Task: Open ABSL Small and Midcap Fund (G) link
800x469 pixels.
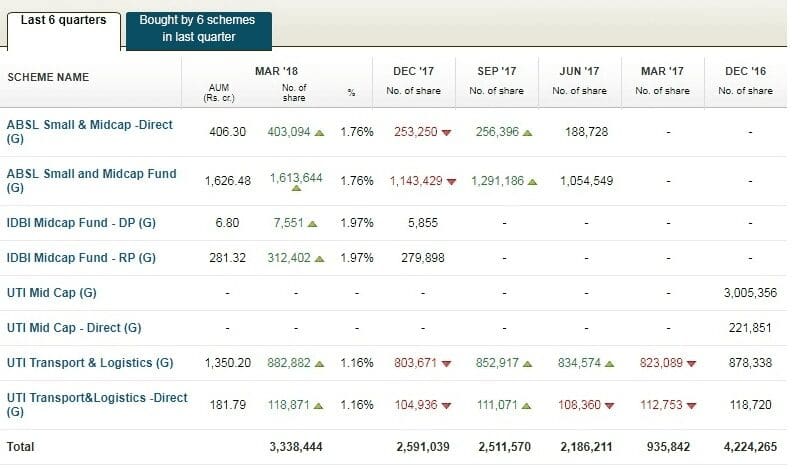Action: pyautogui.click(x=92, y=180)
